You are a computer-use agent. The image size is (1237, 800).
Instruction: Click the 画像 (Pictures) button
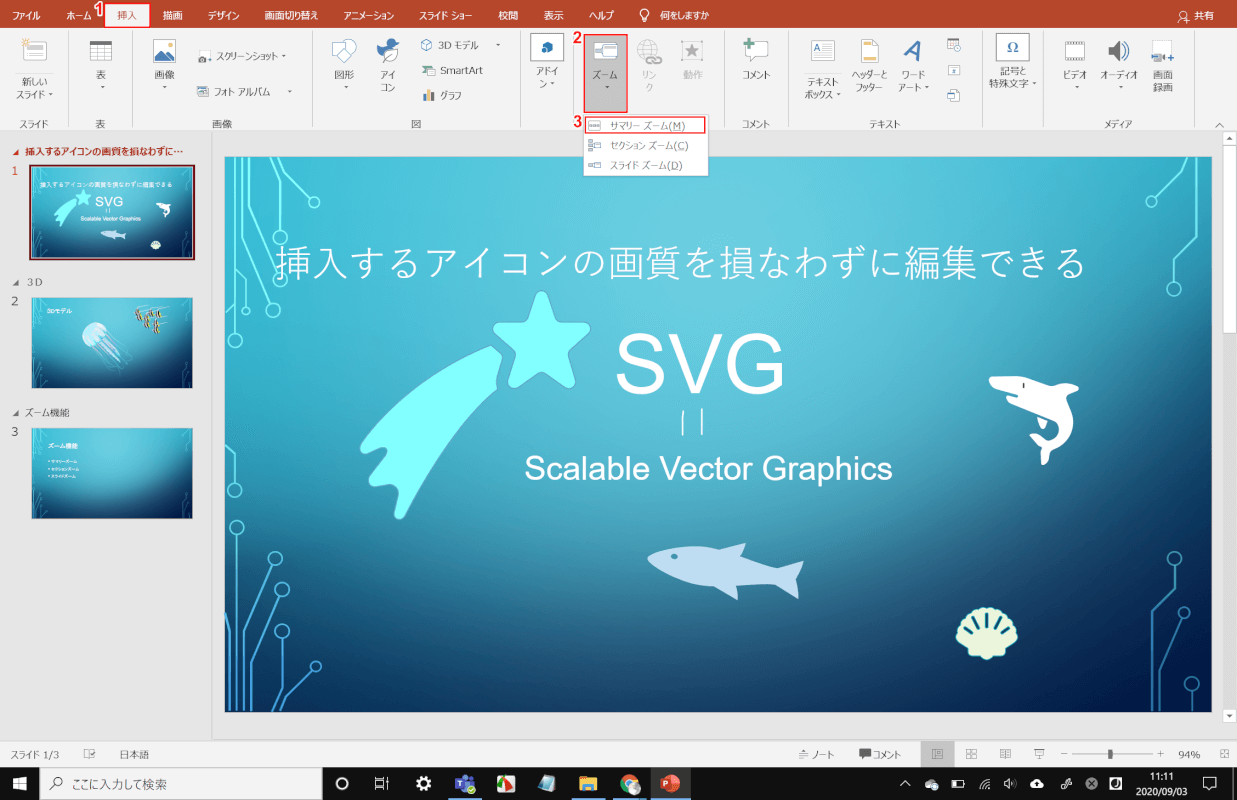click(164, 68)
